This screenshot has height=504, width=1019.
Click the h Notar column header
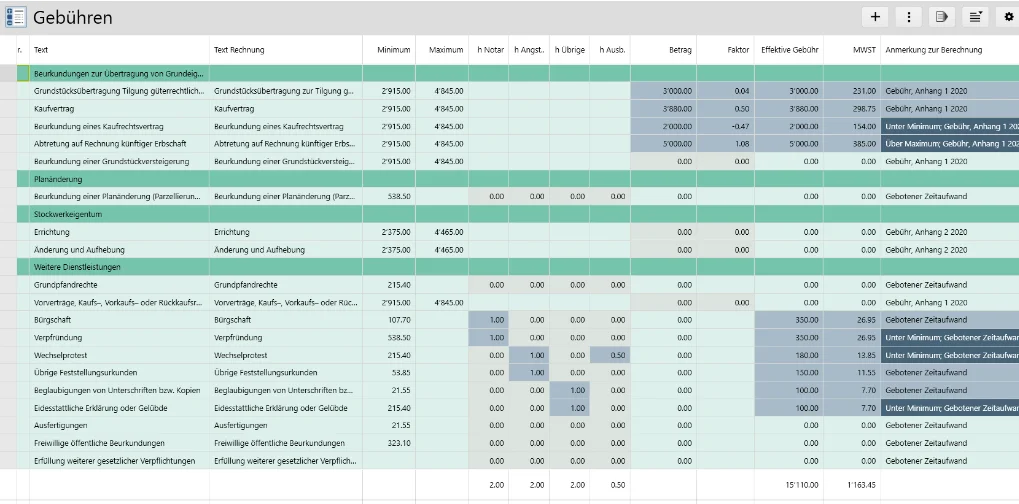[489, 50]
